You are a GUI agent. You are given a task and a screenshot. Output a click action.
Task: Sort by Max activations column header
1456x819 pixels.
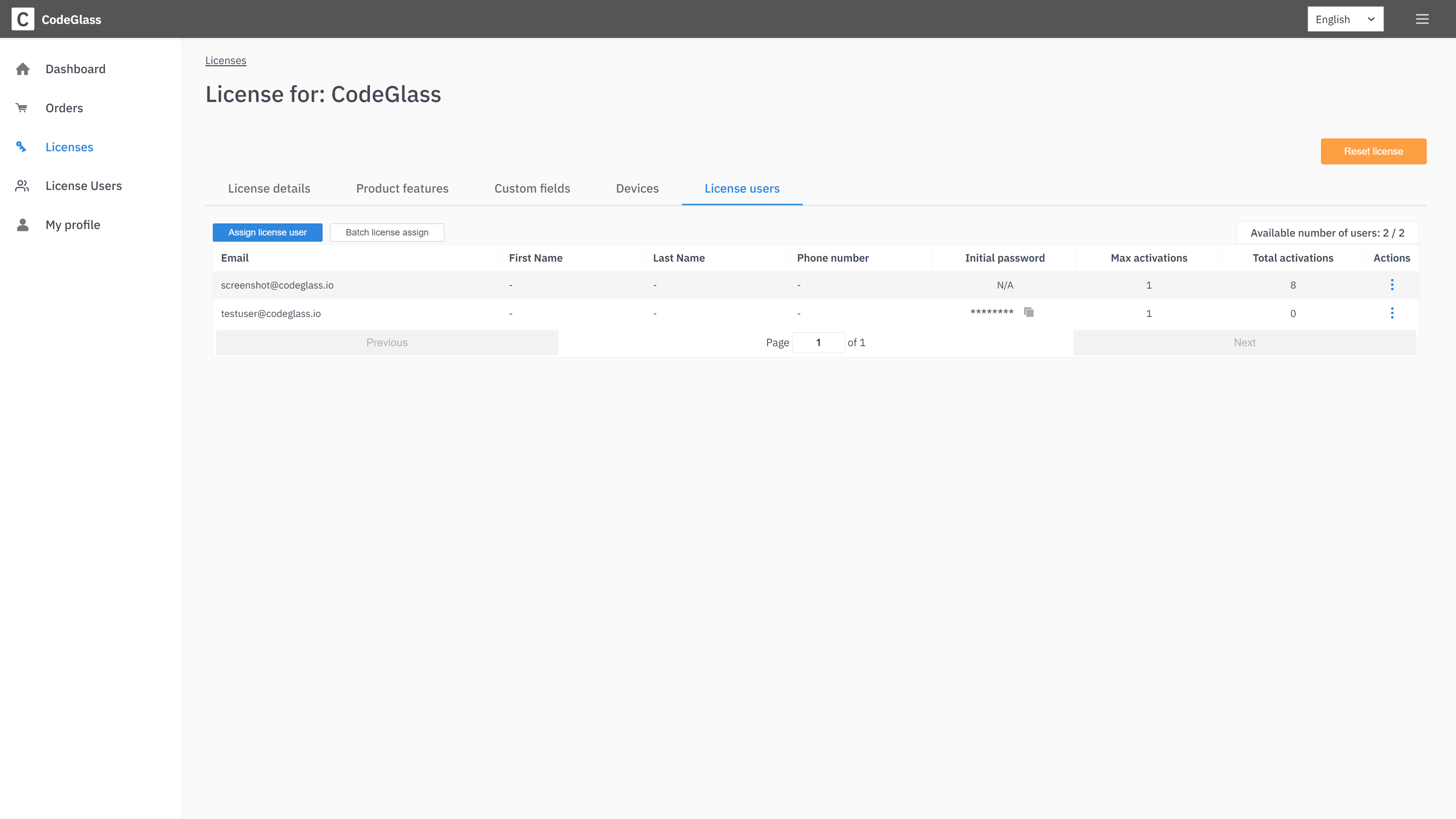1149,258
